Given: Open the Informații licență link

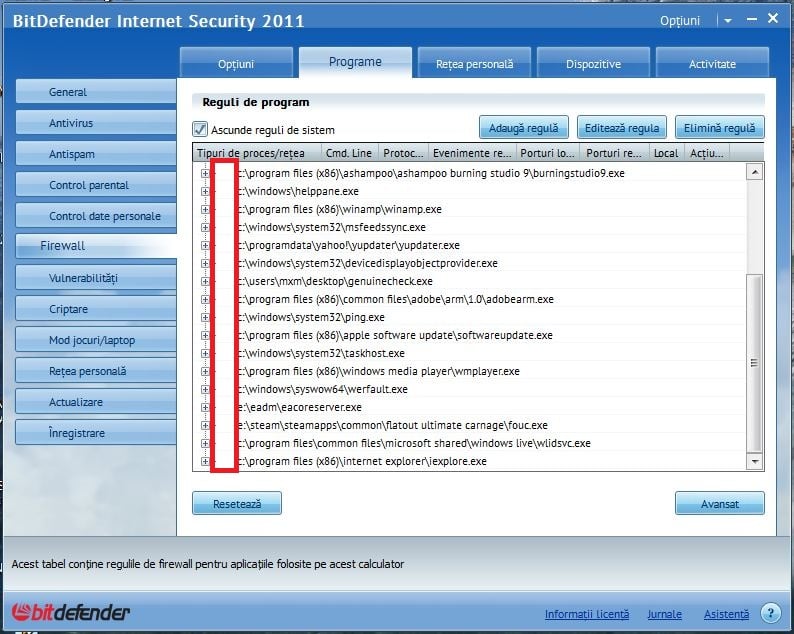Looking at the screenshot, I should click(x=587, y=614).
